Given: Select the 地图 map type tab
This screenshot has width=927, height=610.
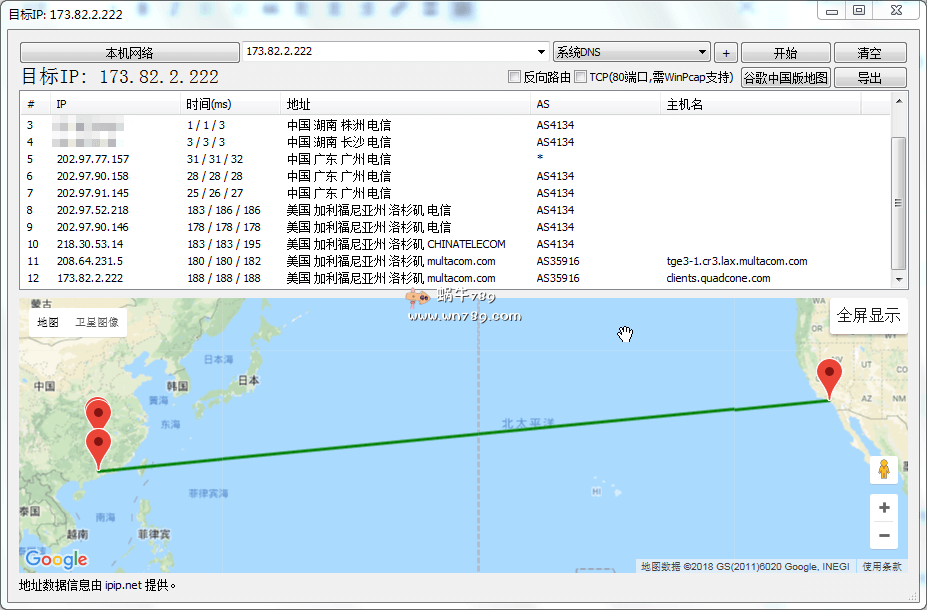Looking at the screenshot, I should click(x=48, y=322).
